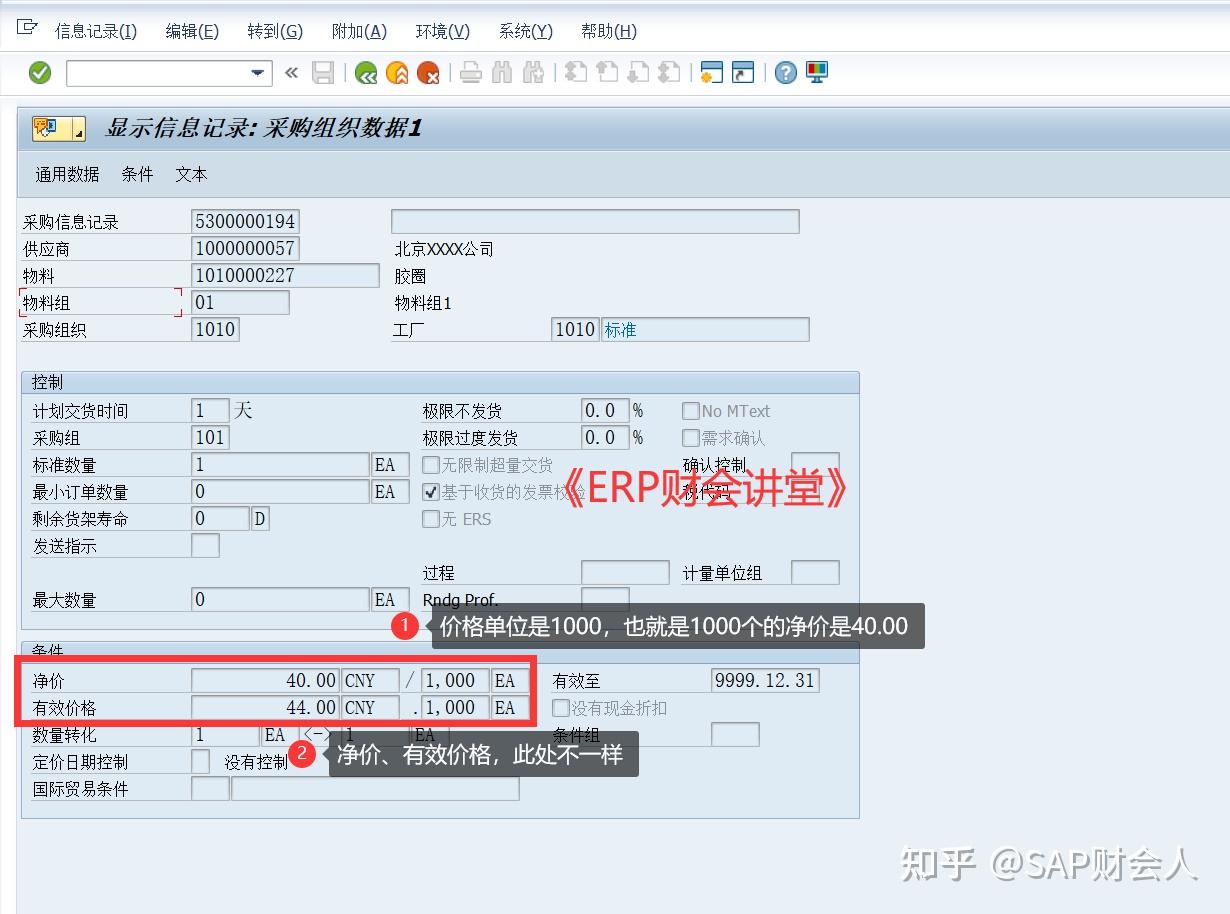Open the 系统(Y) menu

tap(524, 31)
